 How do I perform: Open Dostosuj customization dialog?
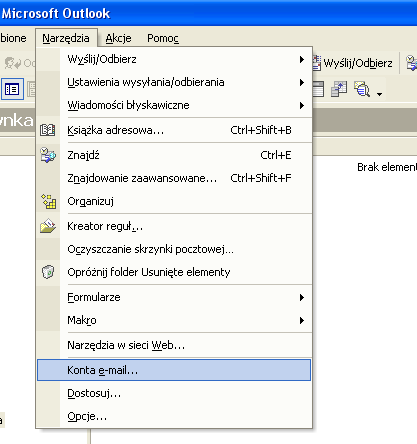(x=174, y=393)
